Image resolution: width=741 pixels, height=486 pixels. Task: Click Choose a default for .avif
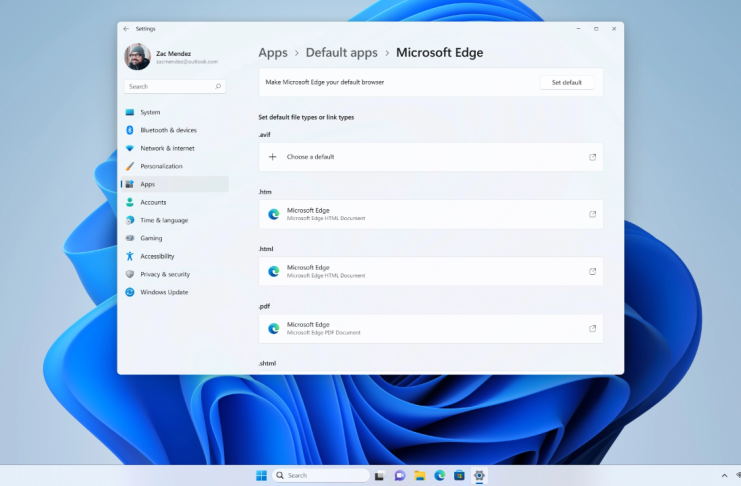[431, 157]
